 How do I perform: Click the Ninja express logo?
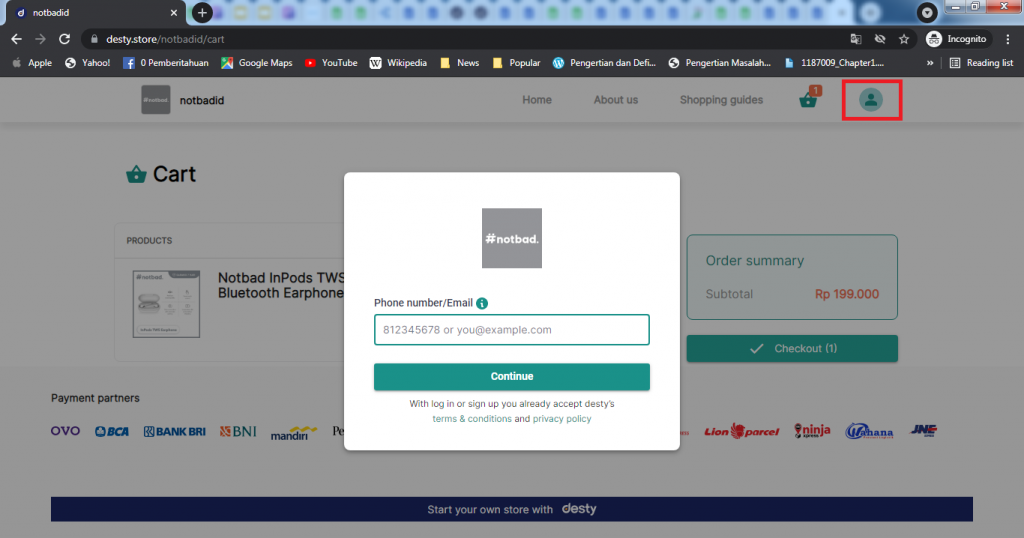(x=812, y=430)
